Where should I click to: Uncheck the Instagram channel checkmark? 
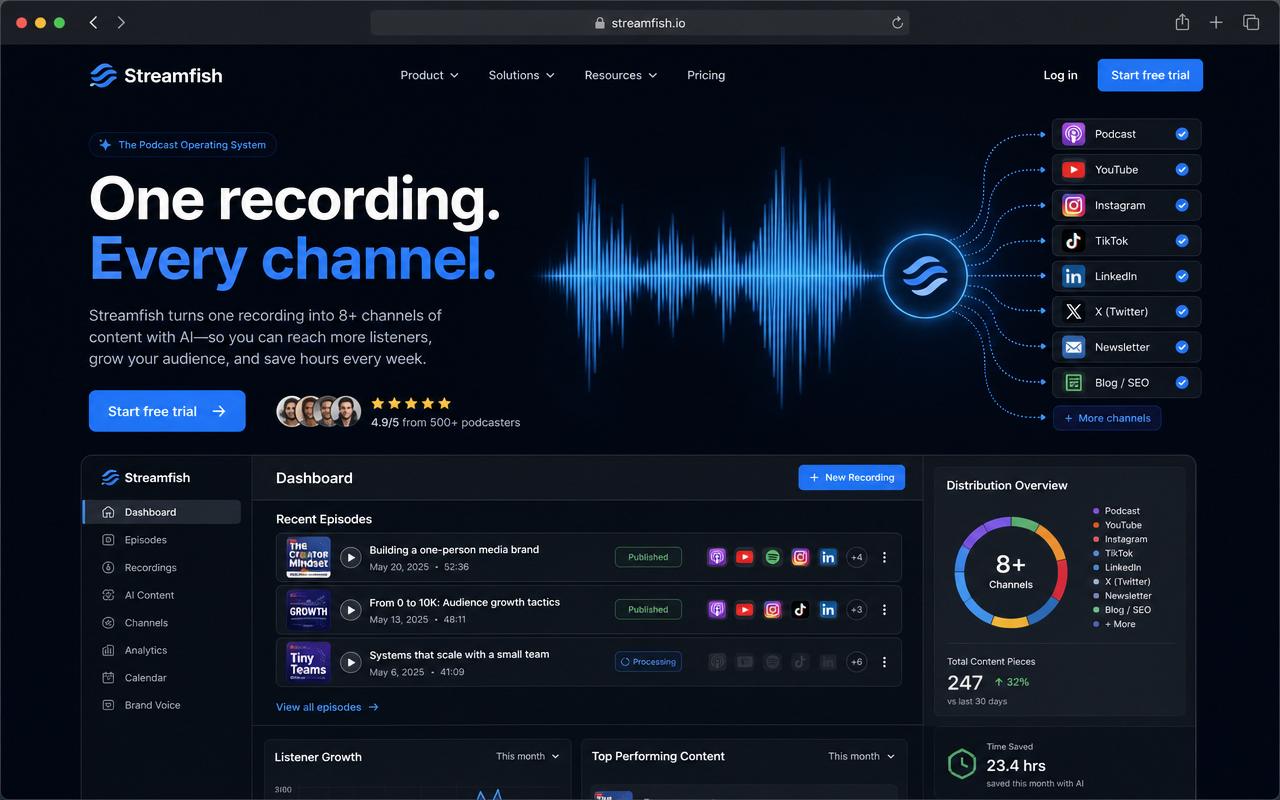click(x=1182, y=205)
